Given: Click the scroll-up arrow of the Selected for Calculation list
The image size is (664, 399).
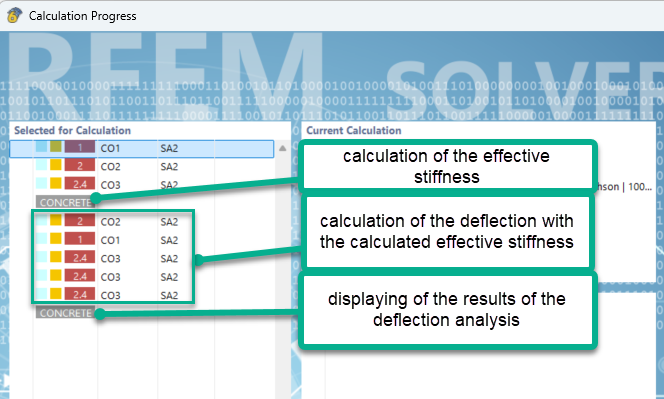Looking at the screenshot, I should (282, 148).
